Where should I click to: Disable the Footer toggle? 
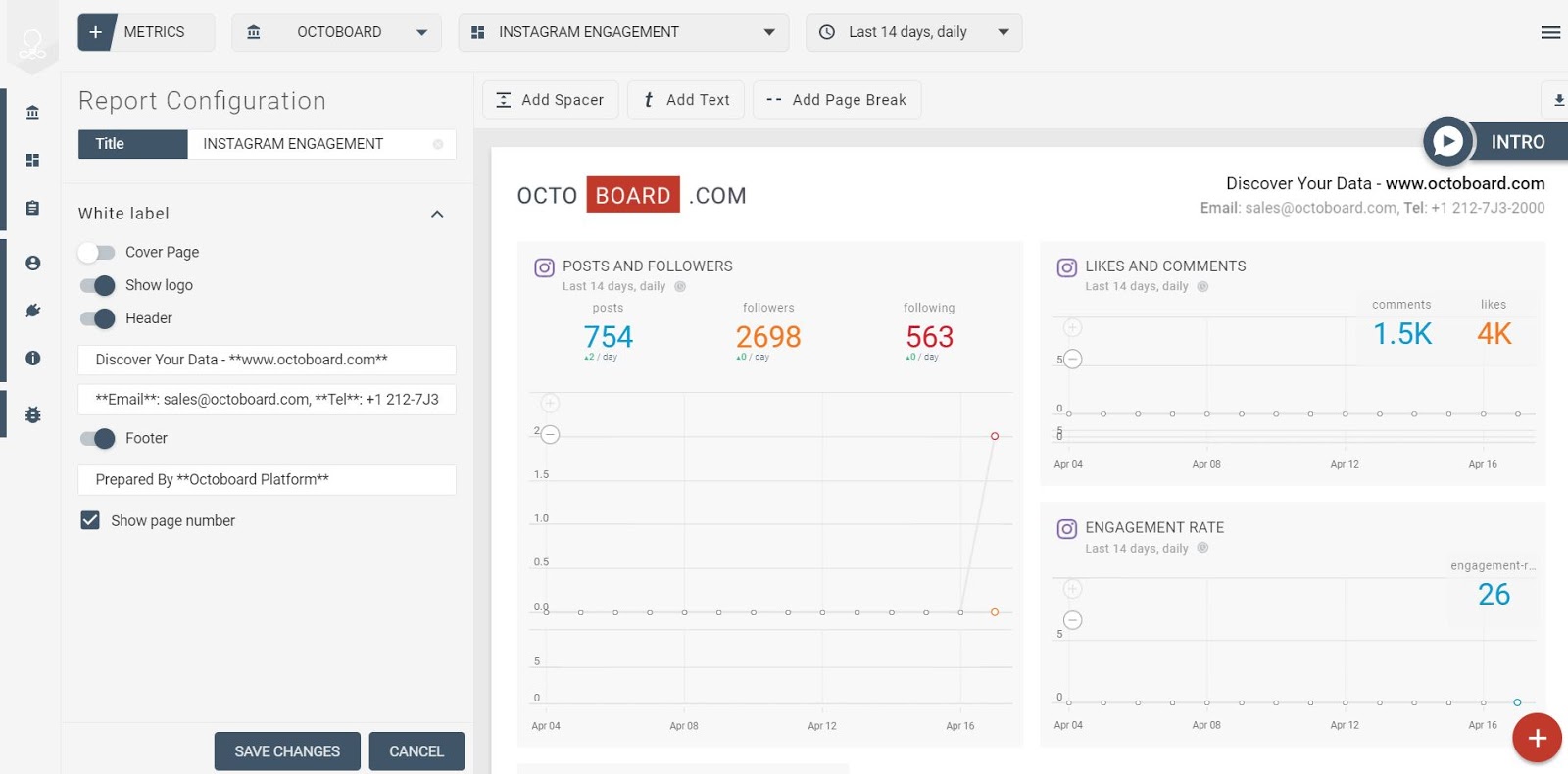point(97,438)
